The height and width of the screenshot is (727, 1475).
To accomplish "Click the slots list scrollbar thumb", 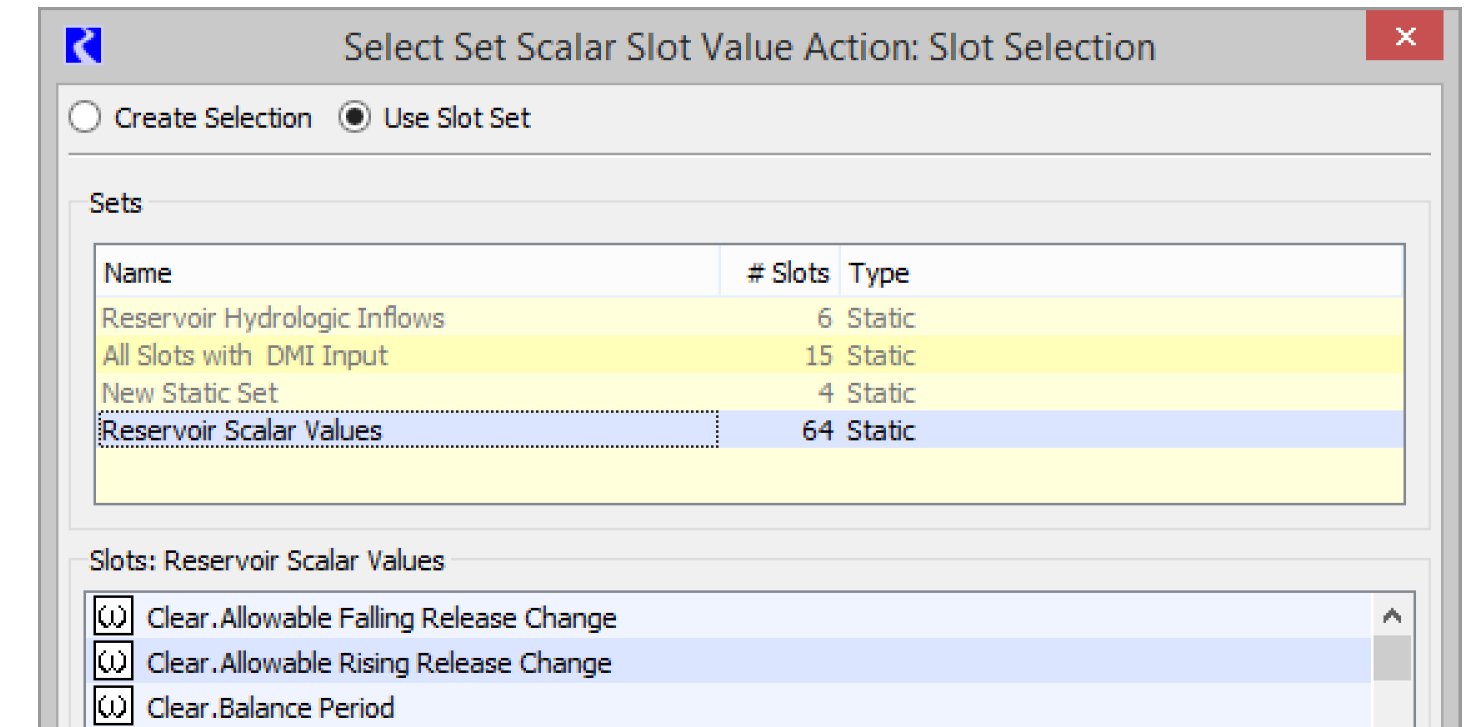I will click(x=1391, y=660).
